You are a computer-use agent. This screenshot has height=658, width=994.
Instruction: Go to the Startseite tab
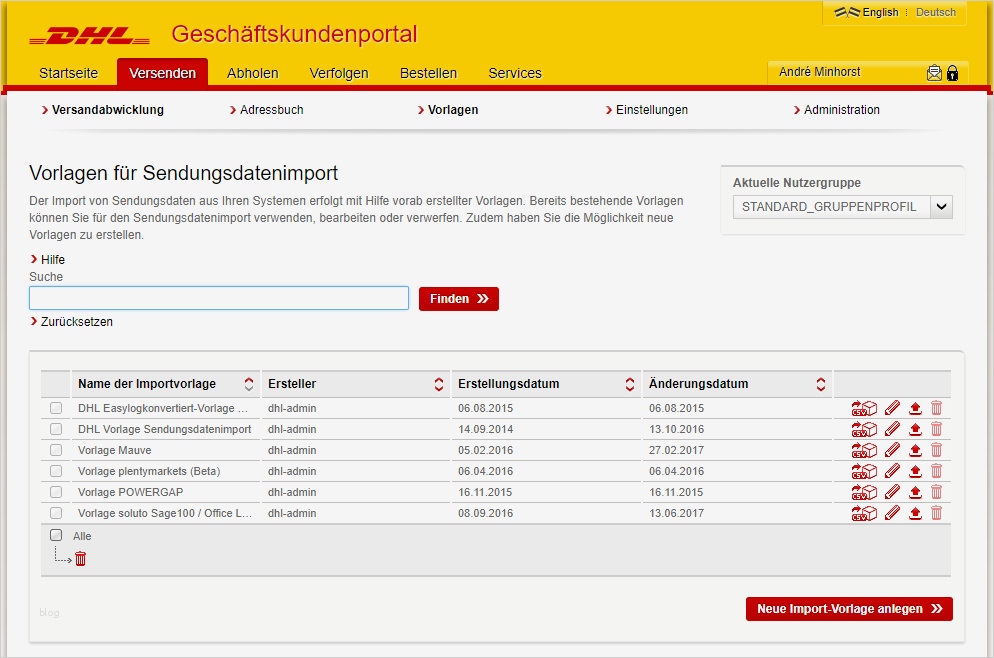pos(68,73)
